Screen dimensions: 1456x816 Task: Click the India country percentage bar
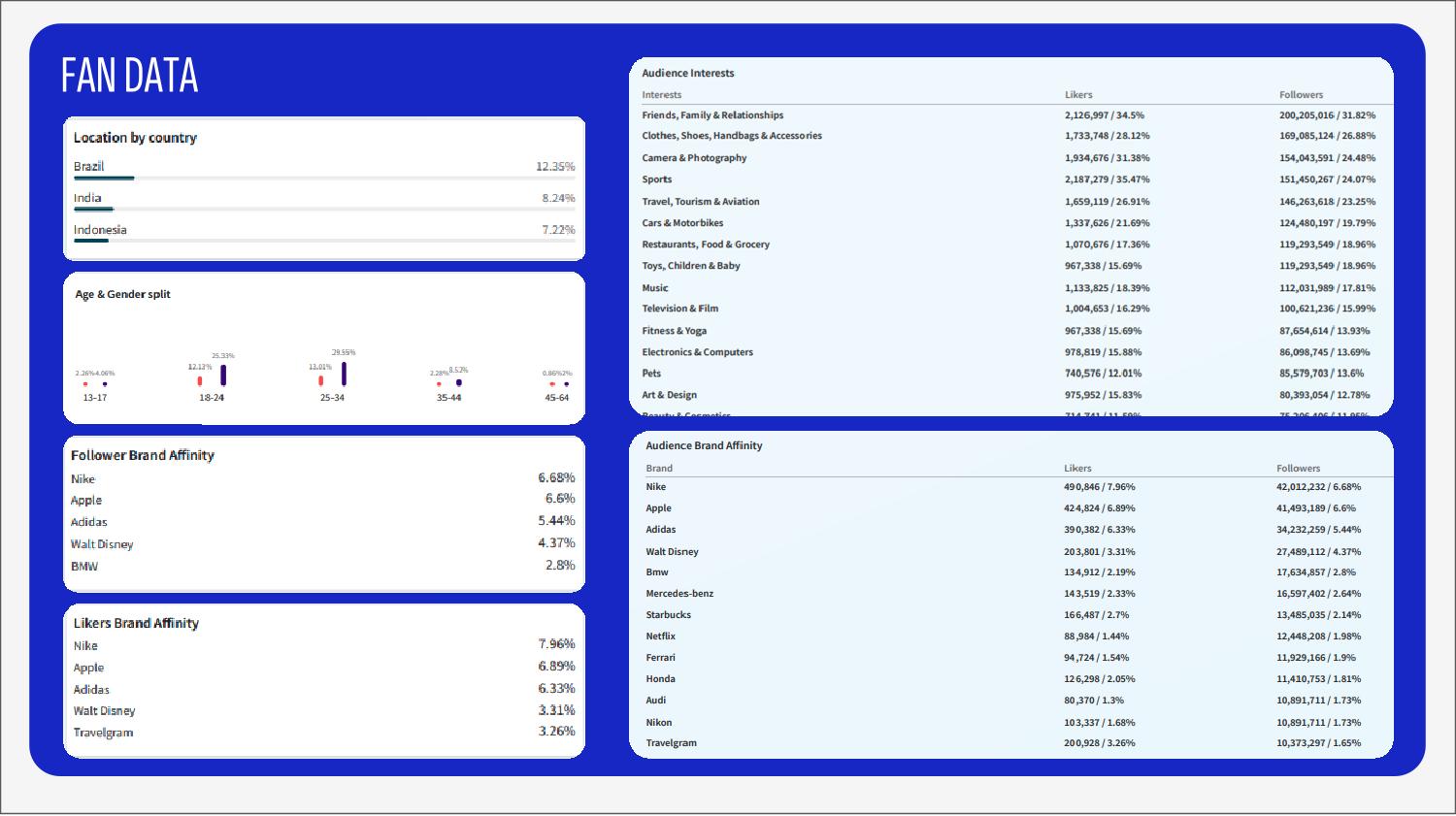(x=323, y=210)
